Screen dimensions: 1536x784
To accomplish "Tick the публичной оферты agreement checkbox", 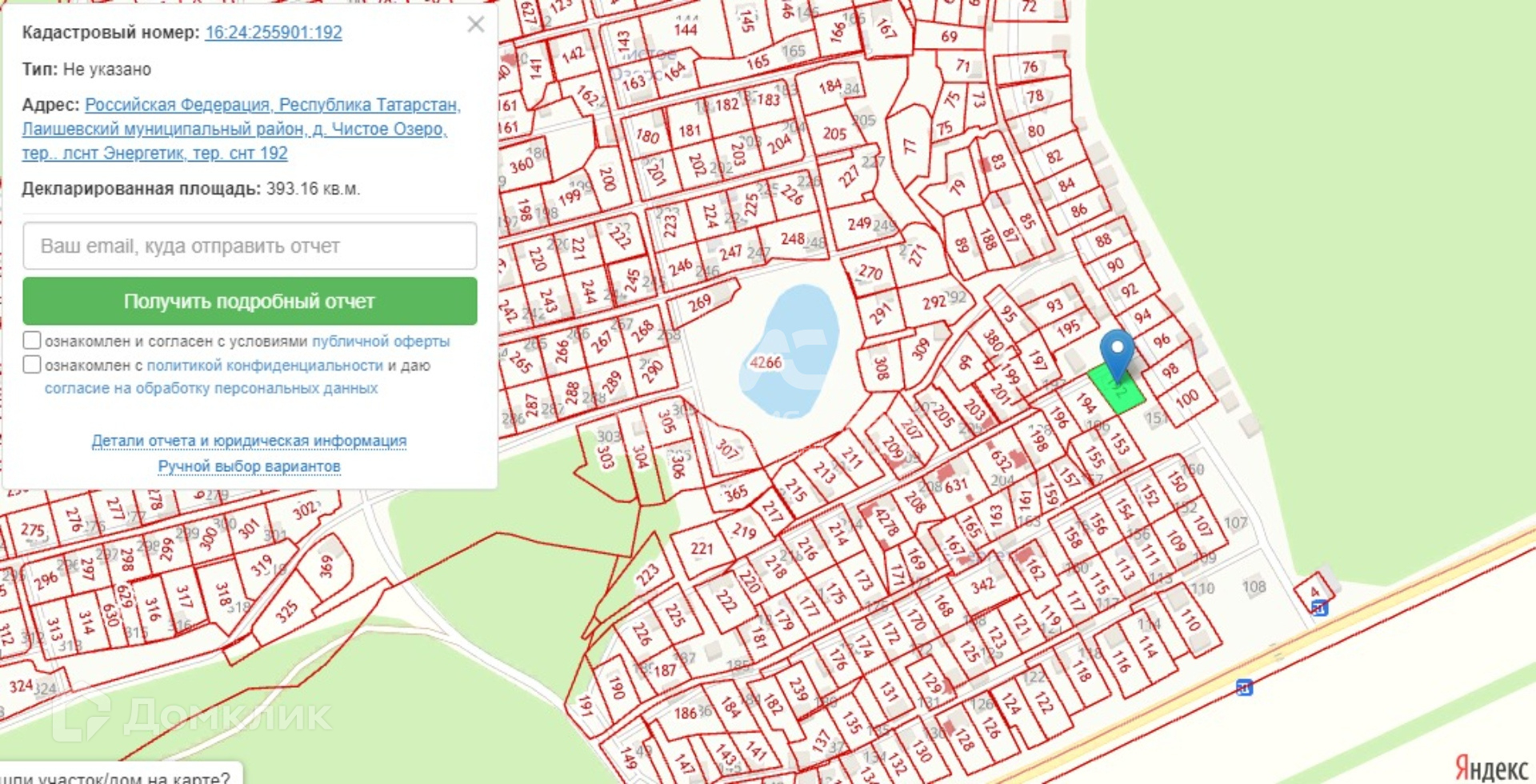I will pyautogui.click(x=32, y=341).
